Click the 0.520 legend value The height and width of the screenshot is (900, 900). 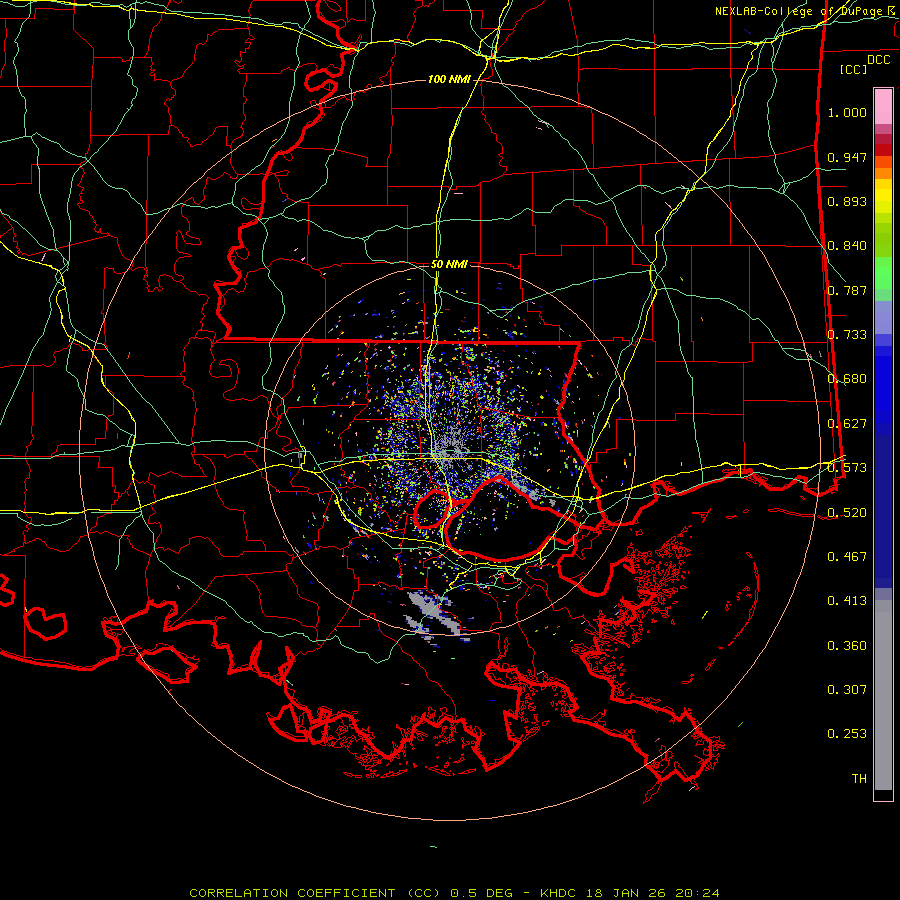(847, 512)
